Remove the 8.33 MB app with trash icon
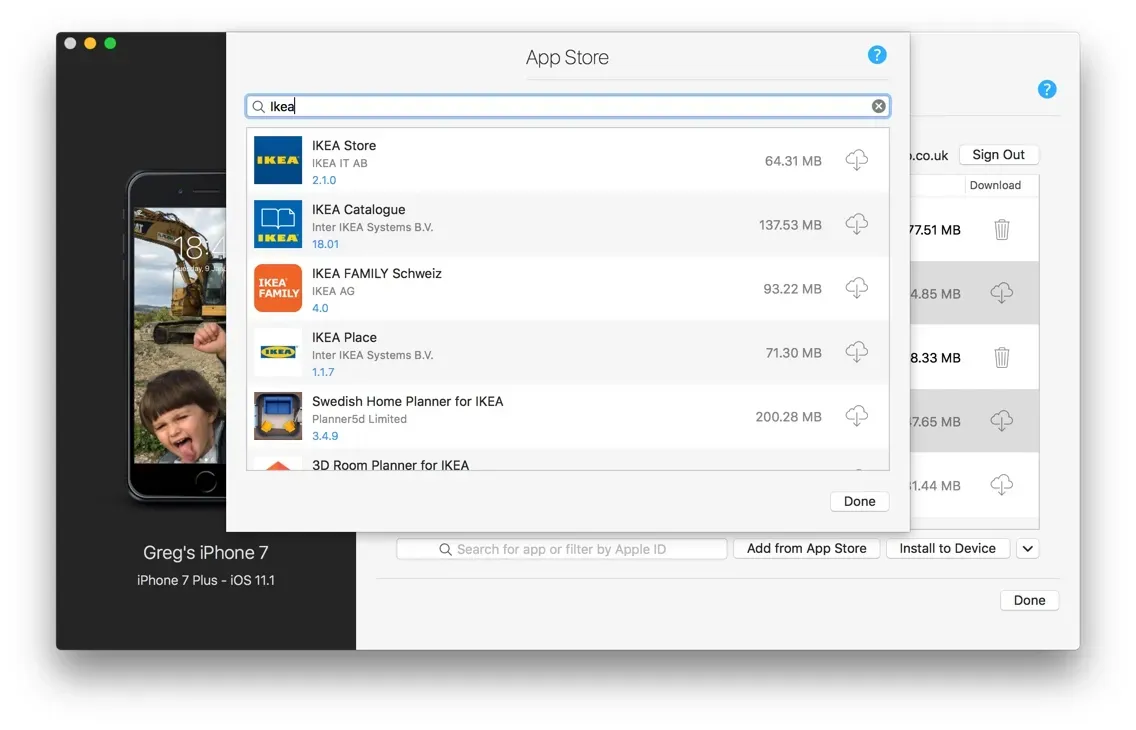1136x730 pixels. point(1001,357)
